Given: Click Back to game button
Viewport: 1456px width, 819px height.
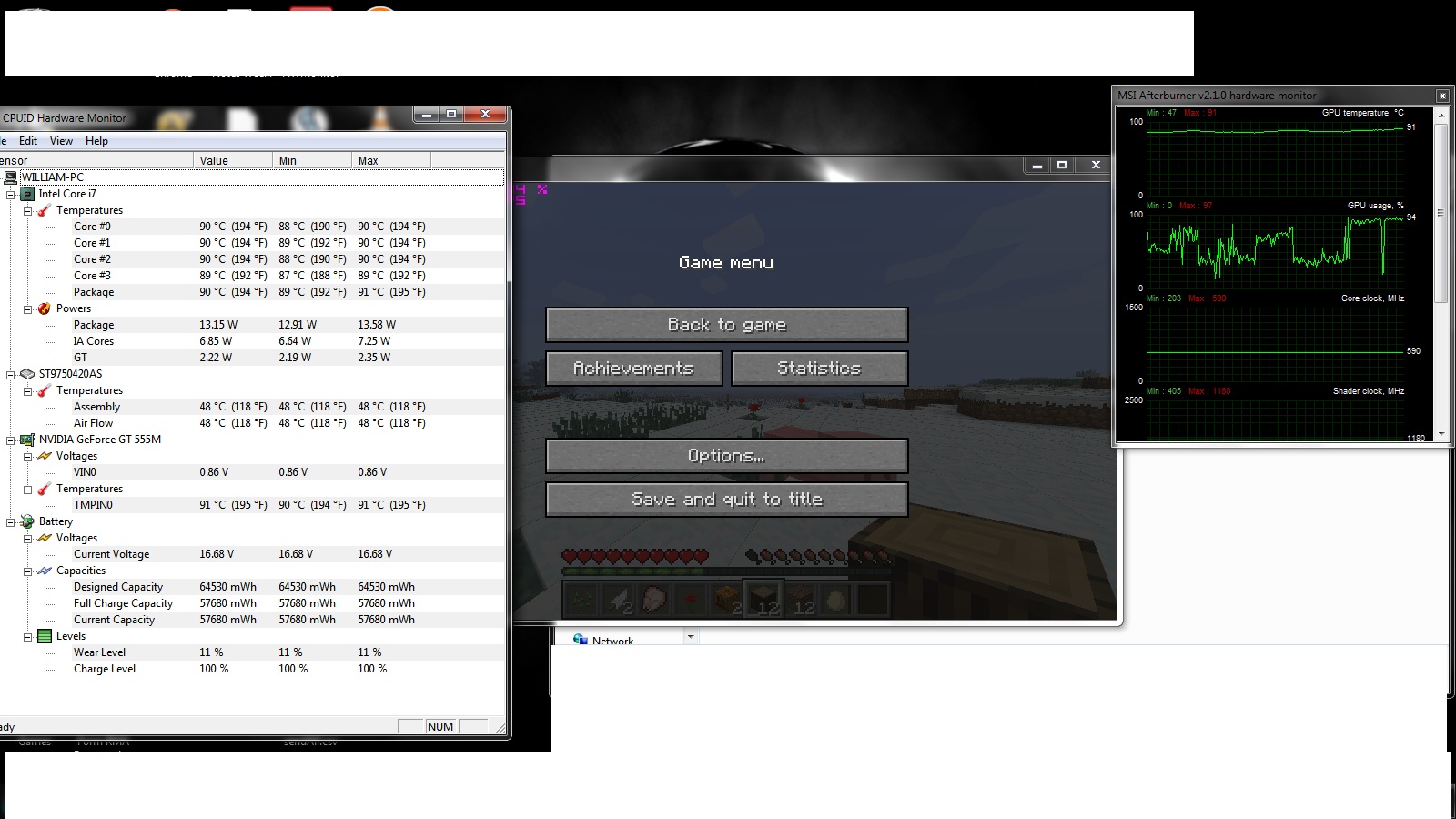Looking at the screenshot, I should coord(727,325).
